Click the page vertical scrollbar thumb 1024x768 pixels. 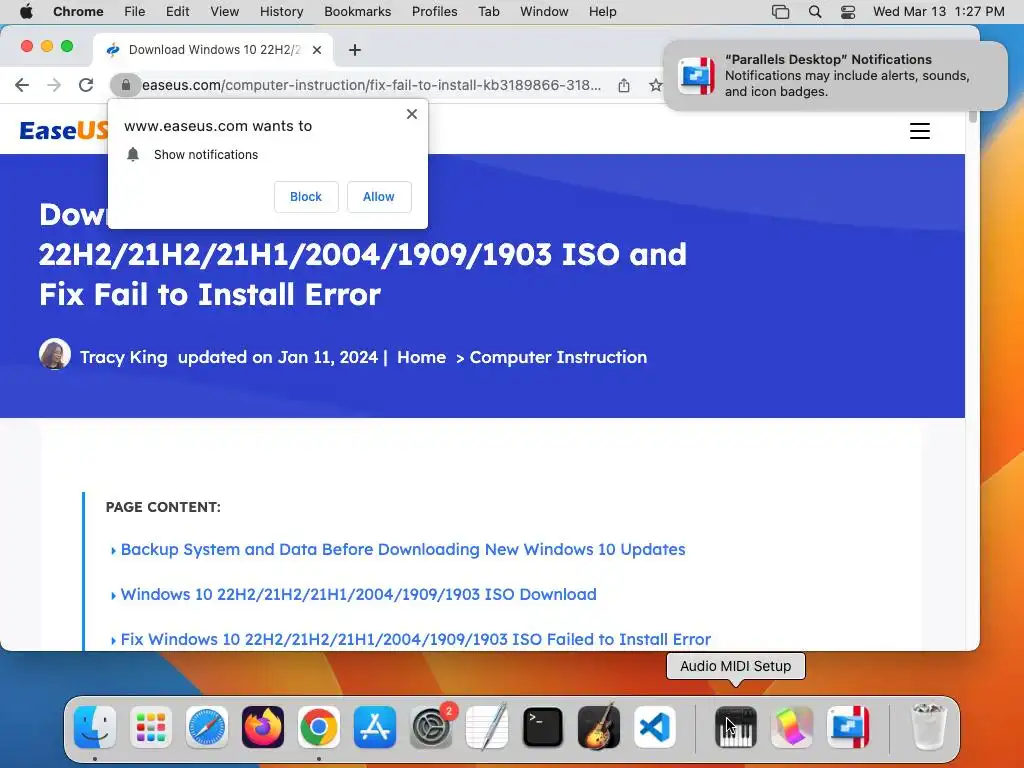(x=972, y=116)
